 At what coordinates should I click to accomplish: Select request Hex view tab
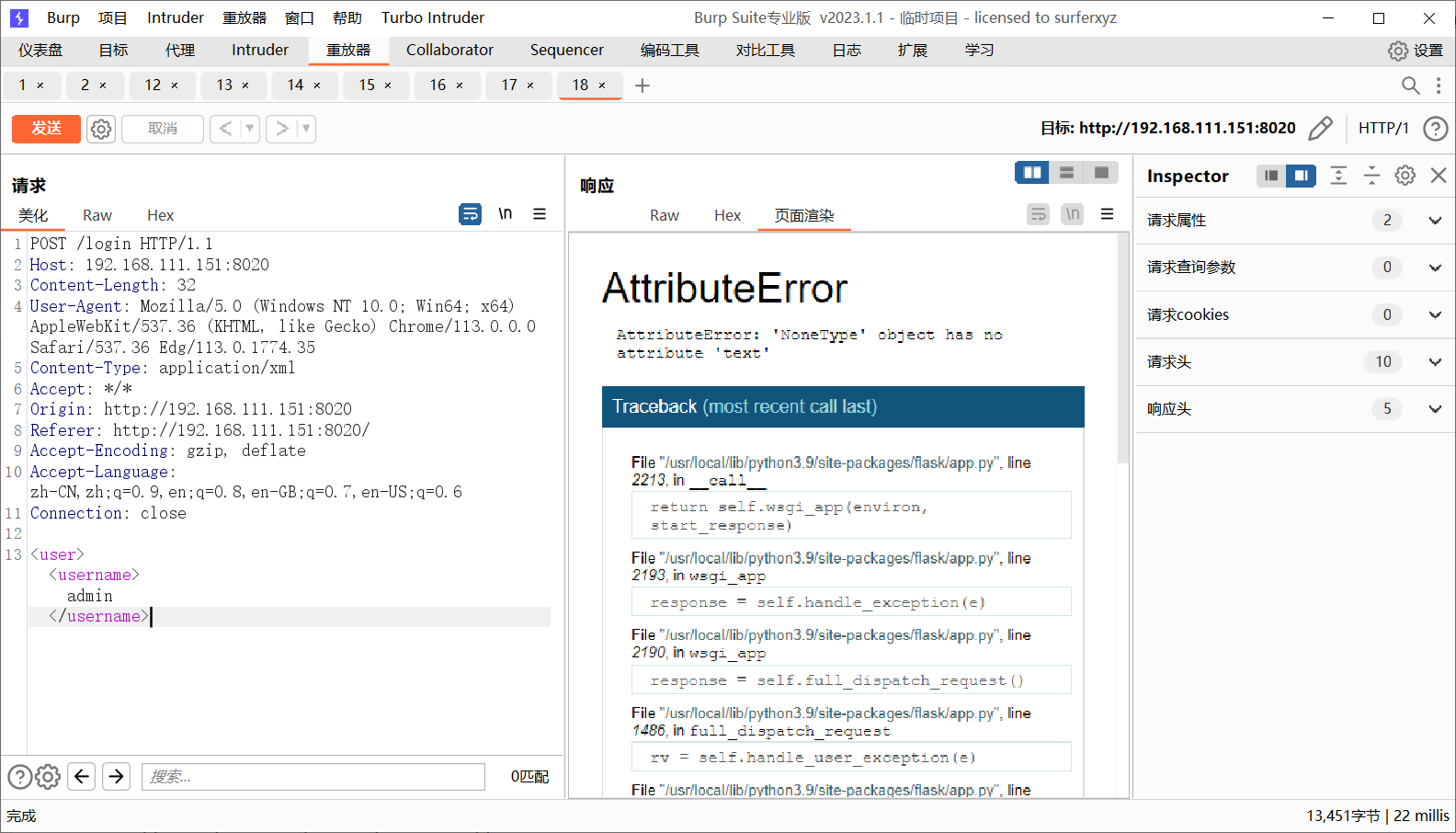(160, 215)
